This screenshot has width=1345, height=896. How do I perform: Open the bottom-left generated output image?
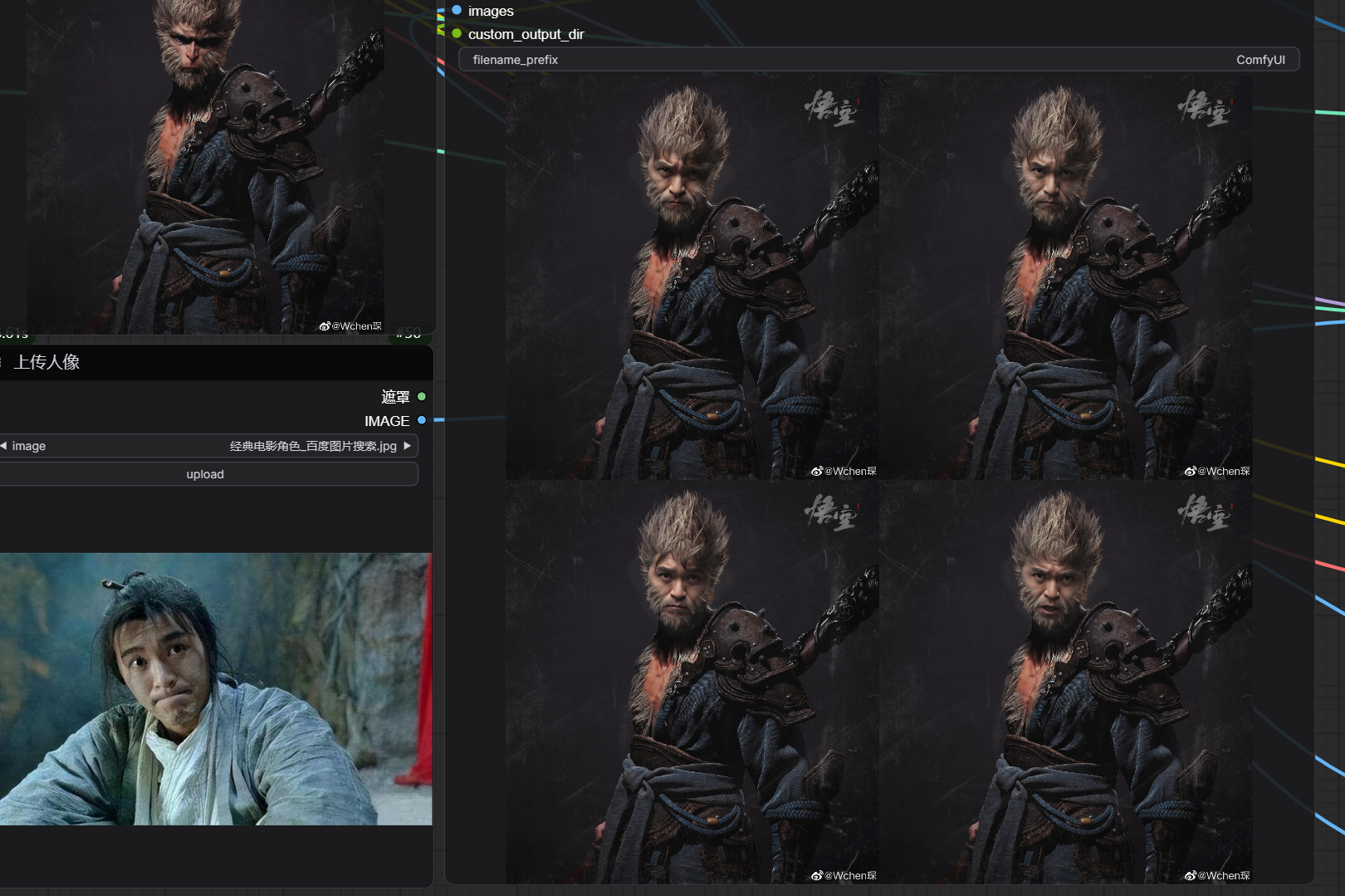pyautogui.click(x=692, y=682)
